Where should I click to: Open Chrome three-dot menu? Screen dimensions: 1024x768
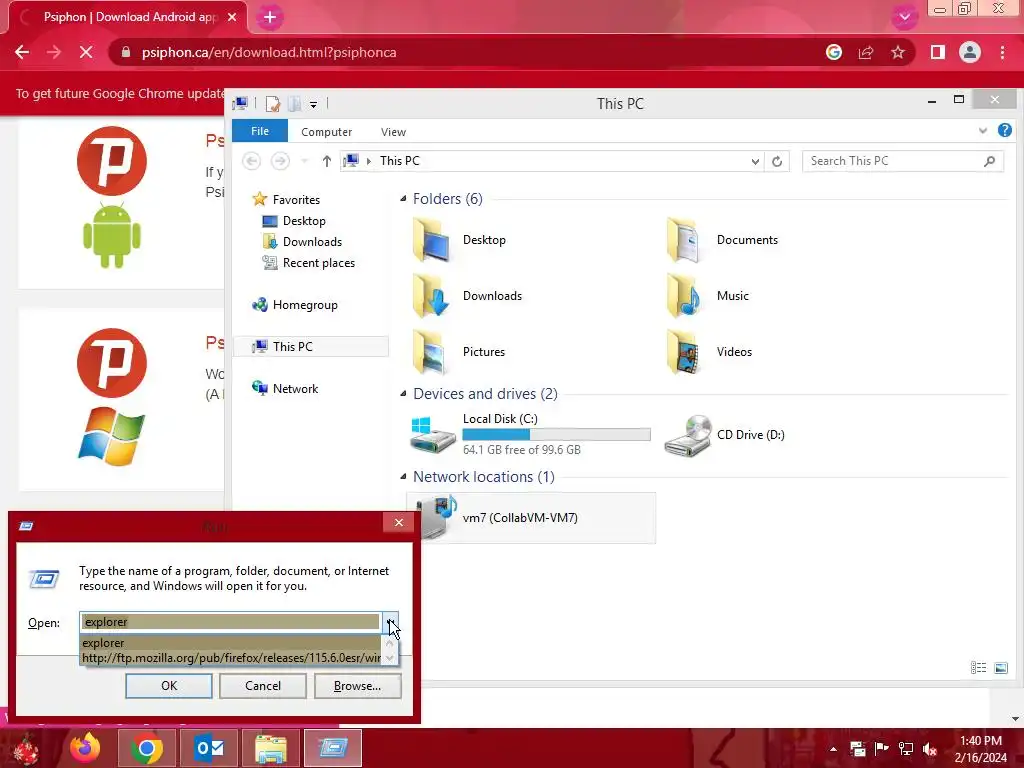1002,52
